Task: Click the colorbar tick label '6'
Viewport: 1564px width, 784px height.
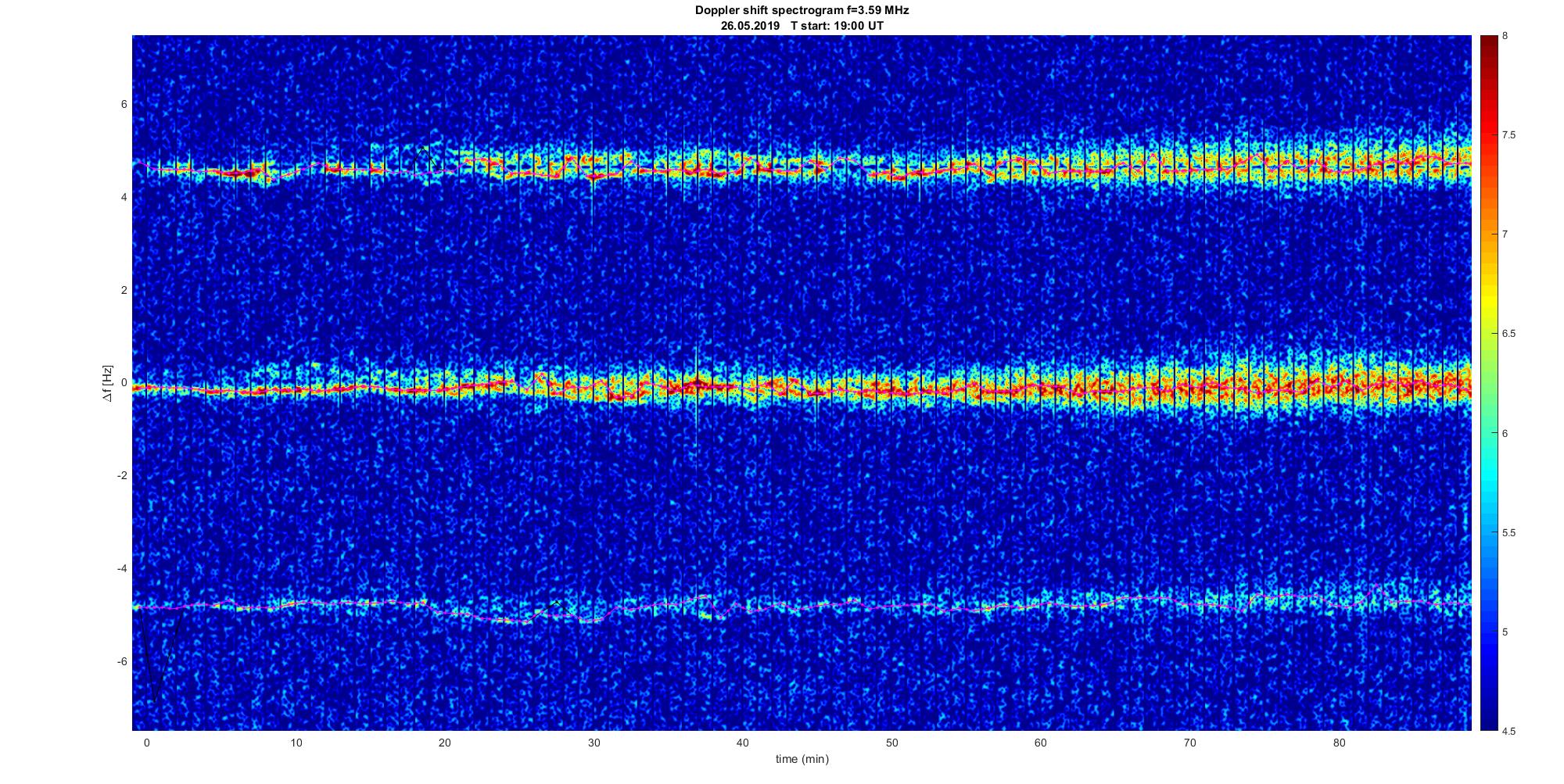Action: pos(1505,433)
